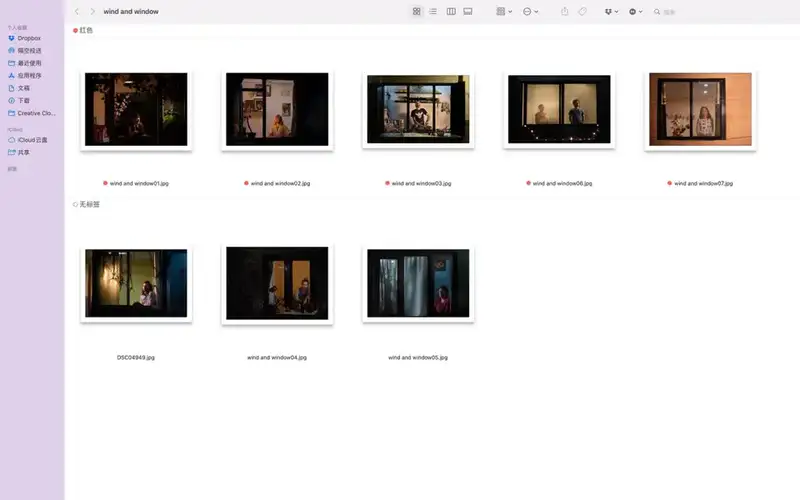This screenshot has height=500, width=800.
Task: Click the 无标签 no-tag group header
Action: [x=86, y=204]
